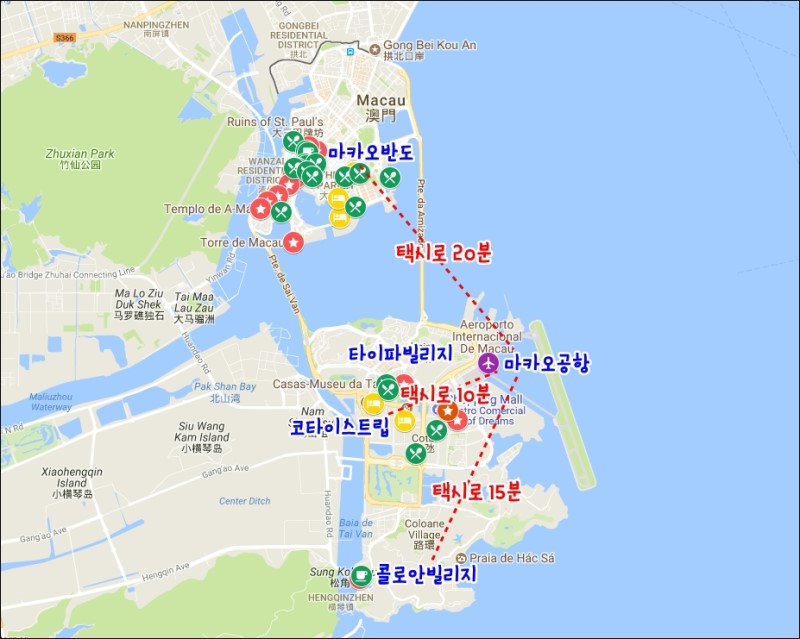Viewport: 800px width, 639px height.
Task: Select the red star marker at Torre de Macau
Action: coord(293,242)
